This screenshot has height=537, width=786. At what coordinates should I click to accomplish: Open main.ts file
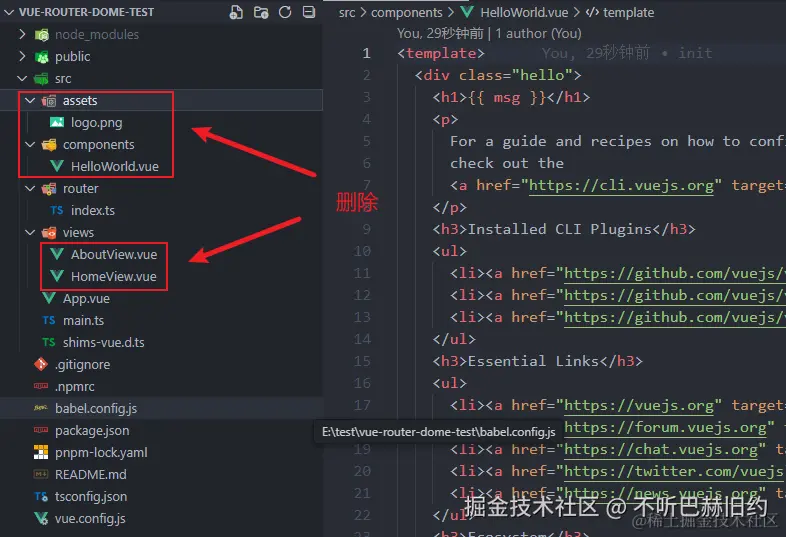84,320
